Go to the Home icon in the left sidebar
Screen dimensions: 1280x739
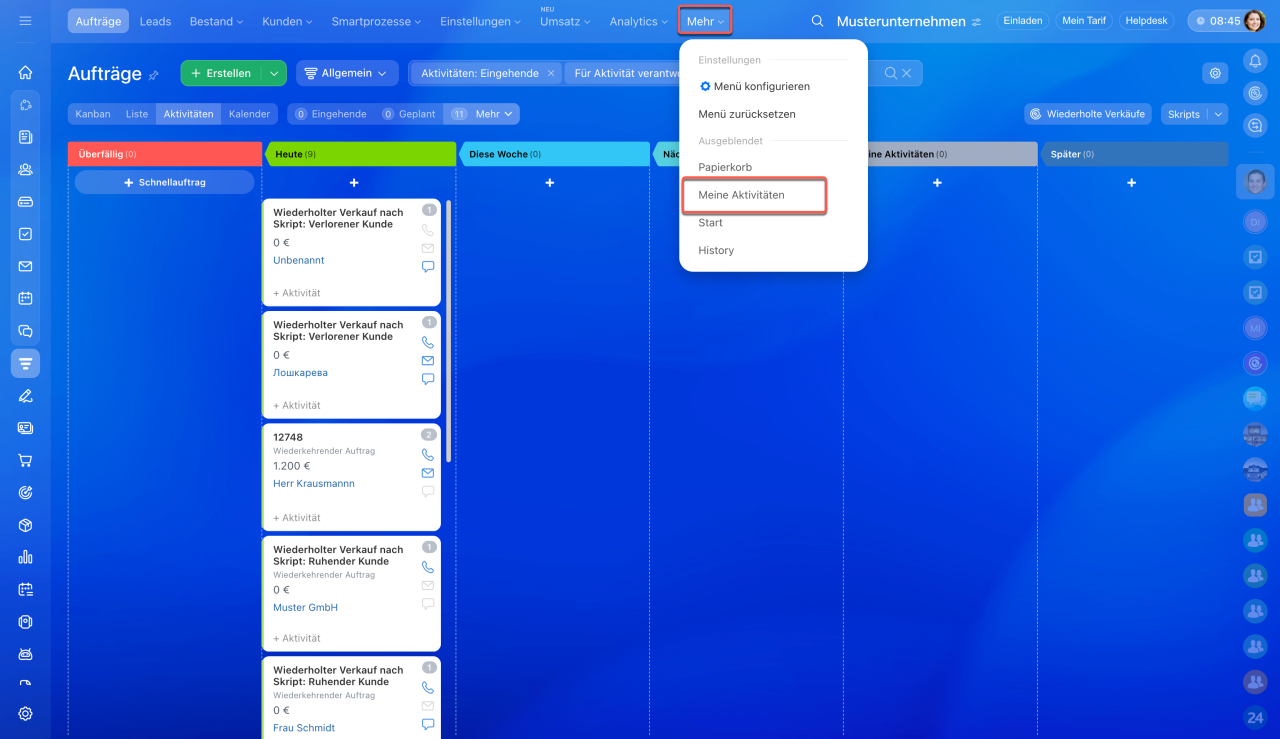[x=25, y=72]
